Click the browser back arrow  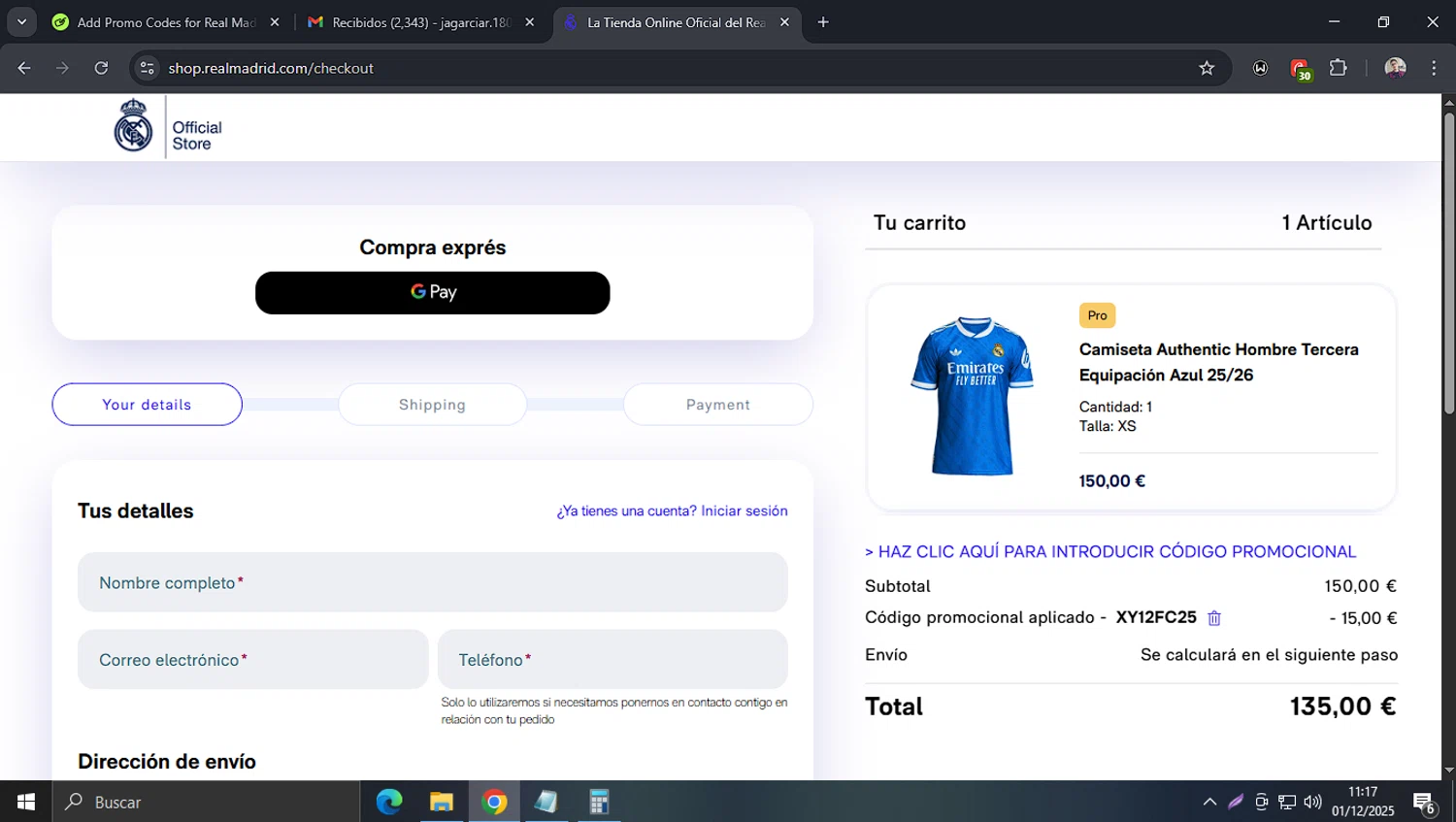pyautogui.click(x=24, y=68)
